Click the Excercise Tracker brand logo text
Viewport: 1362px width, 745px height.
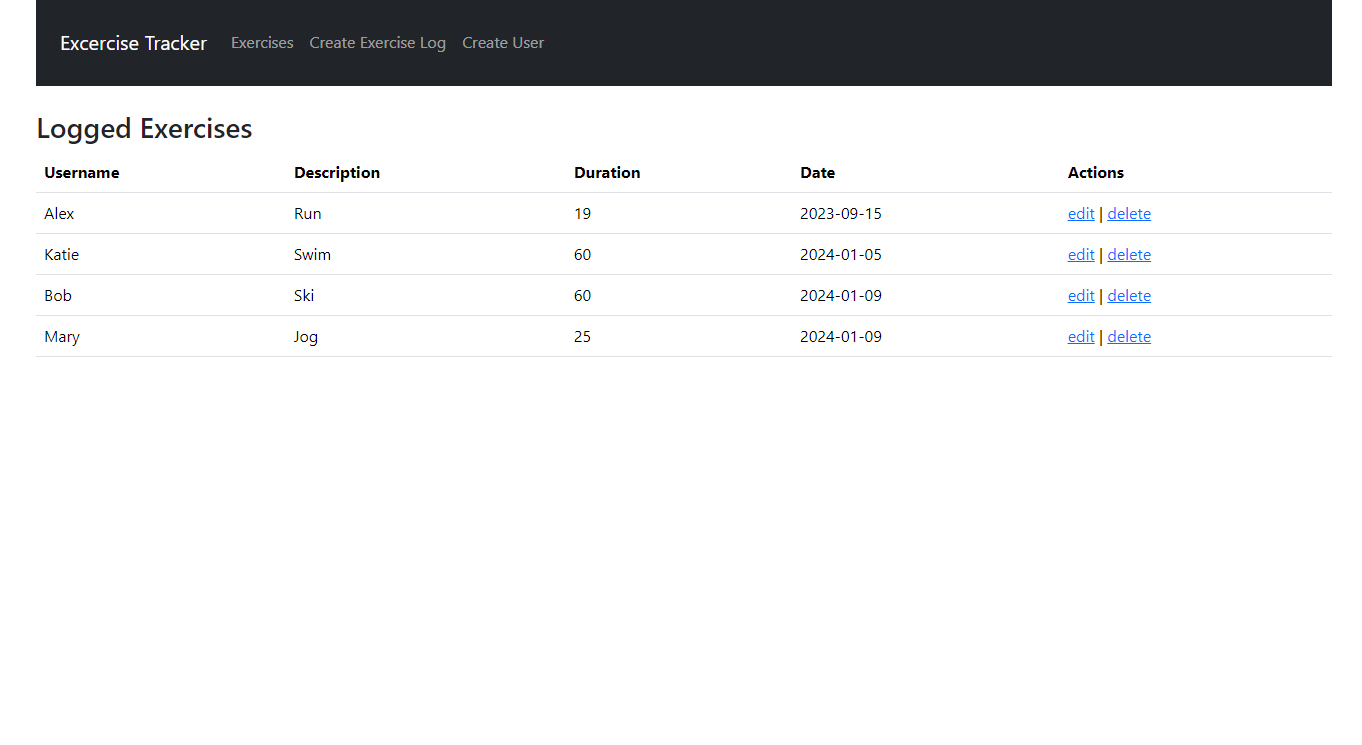point(133,43)
